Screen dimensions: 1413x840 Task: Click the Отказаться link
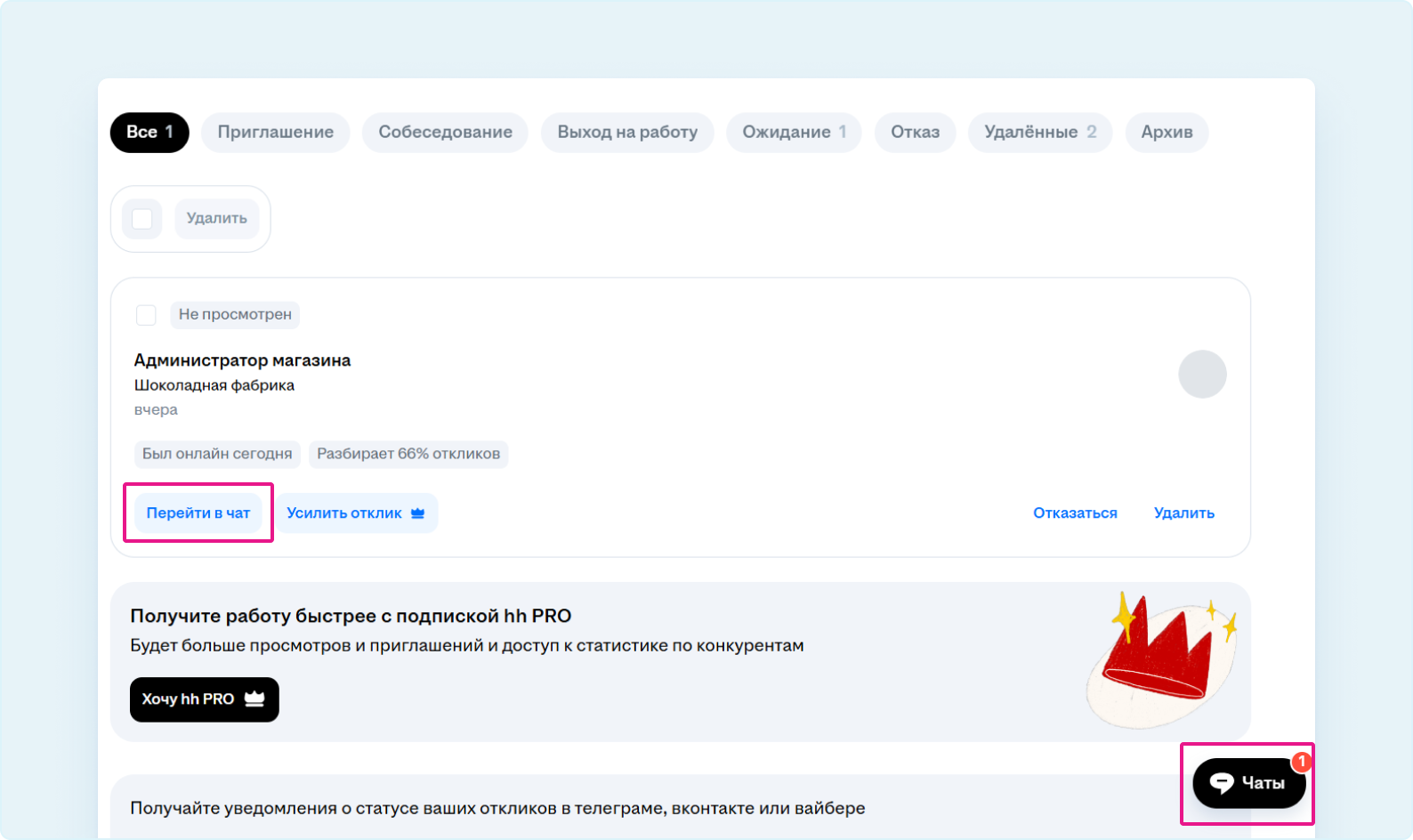(x=1075, y=513)
